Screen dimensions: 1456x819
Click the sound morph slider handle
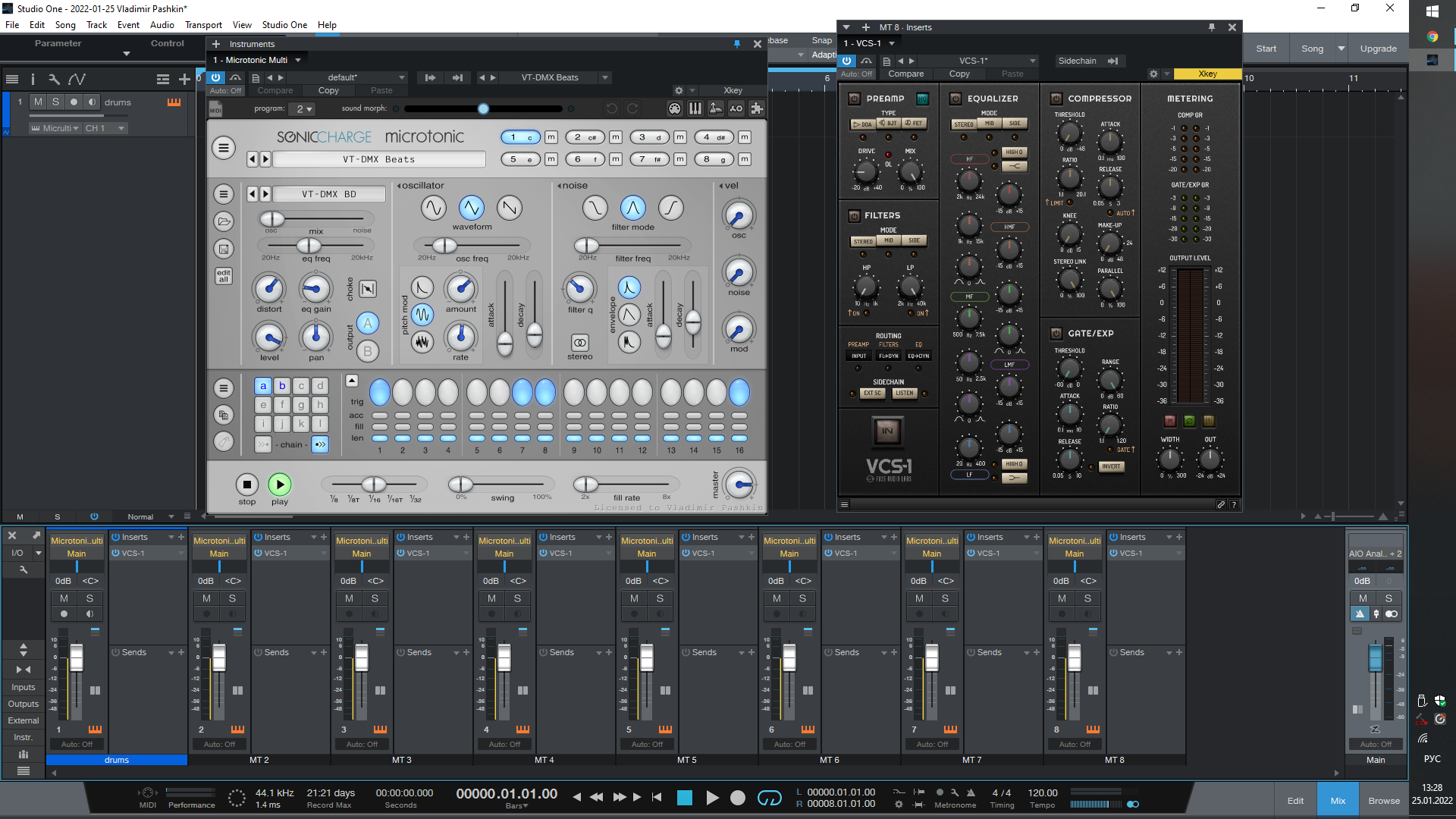coord(483,109)
